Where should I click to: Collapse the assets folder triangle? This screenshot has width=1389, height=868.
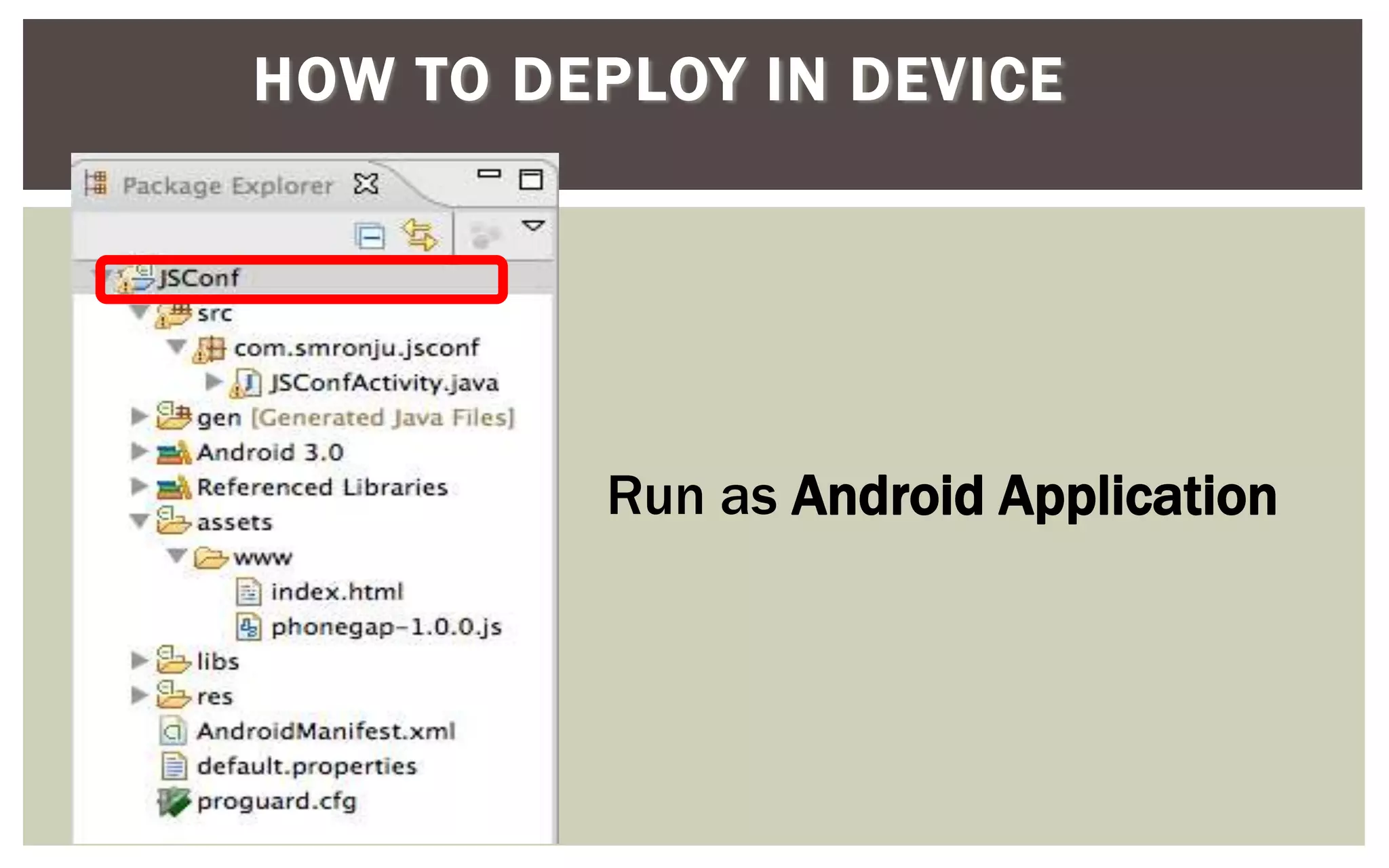pos(140,521)
